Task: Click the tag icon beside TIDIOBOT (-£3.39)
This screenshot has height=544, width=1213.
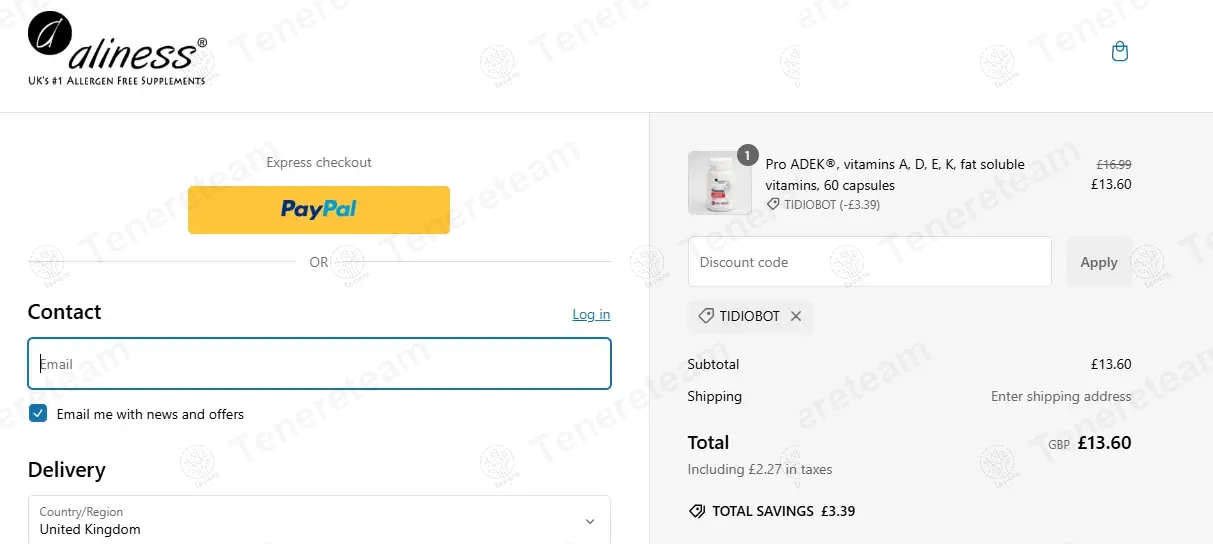Action: [x=773, y=204]
